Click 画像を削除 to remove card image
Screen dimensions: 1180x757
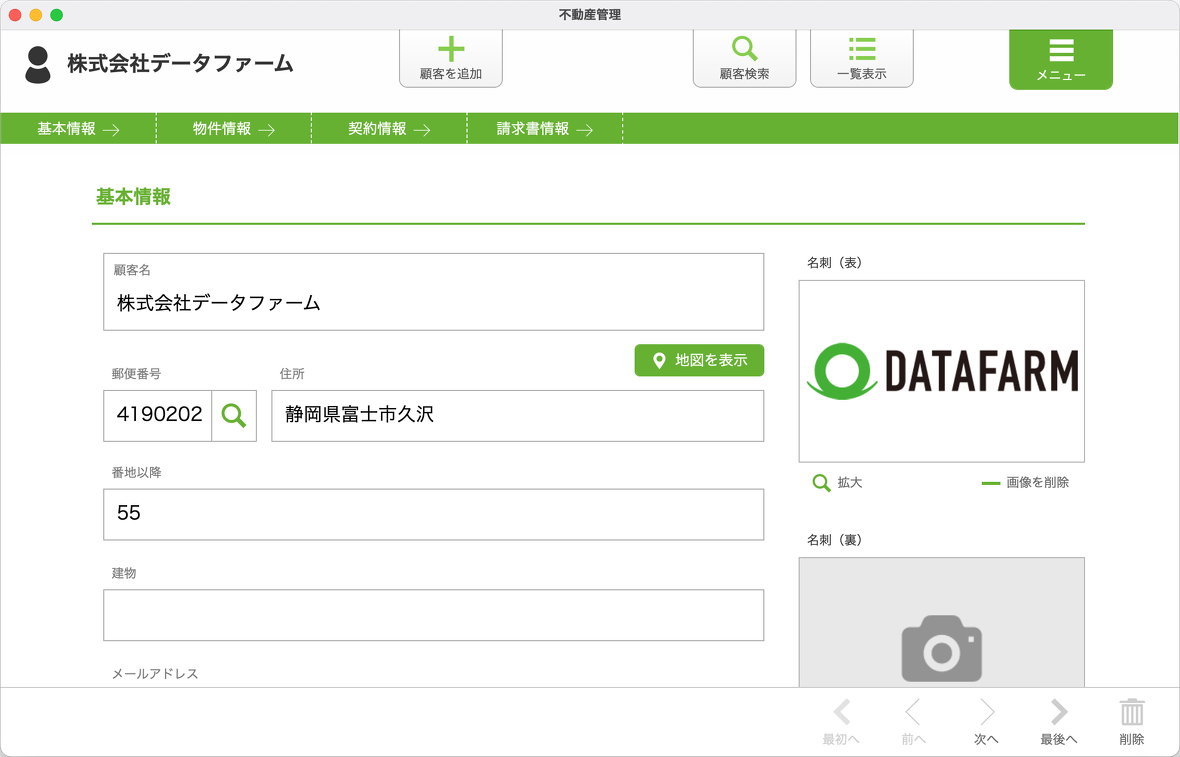tap(1026, 483)
